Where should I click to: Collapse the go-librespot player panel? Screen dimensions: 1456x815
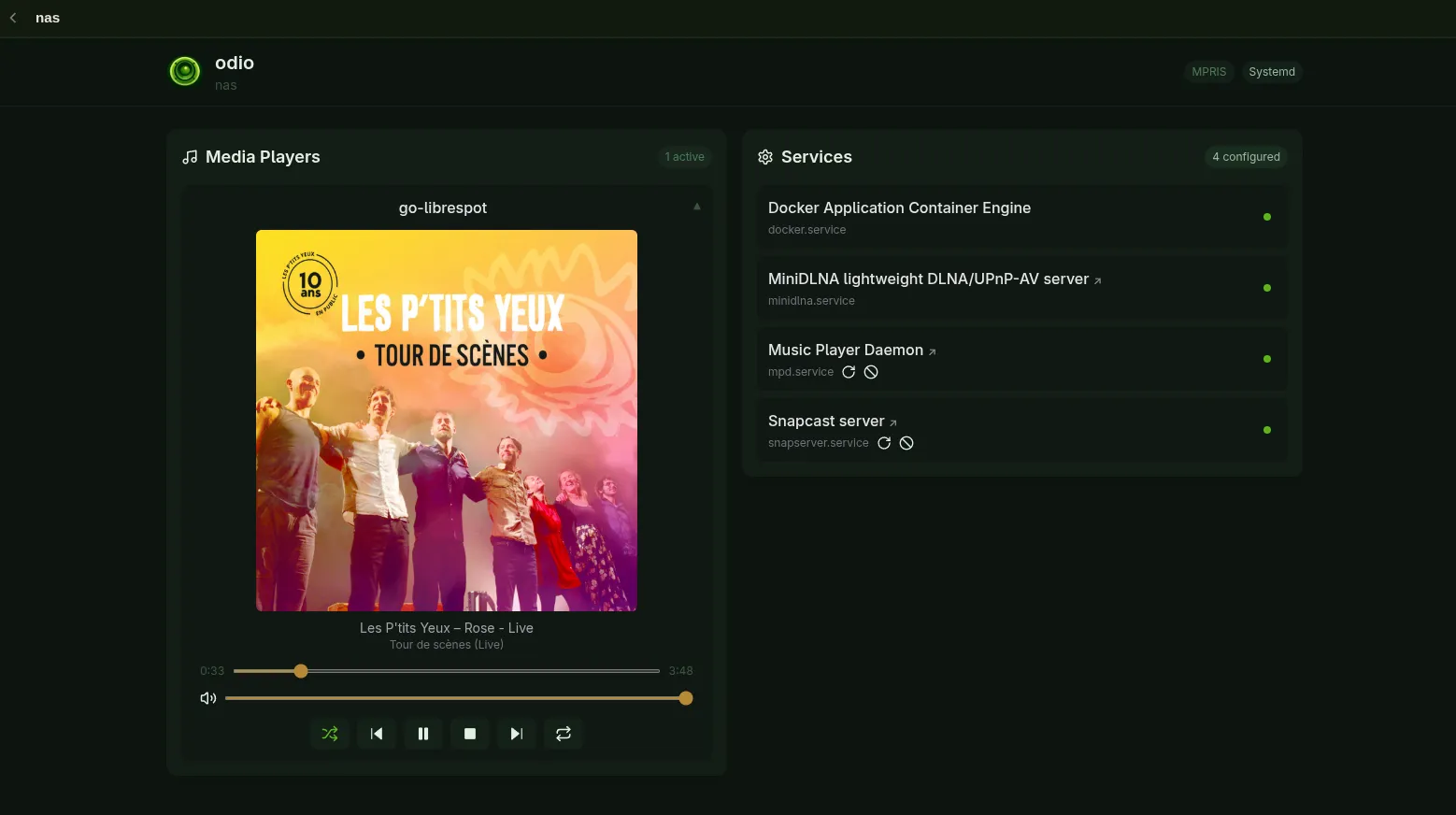pos(697,207)
